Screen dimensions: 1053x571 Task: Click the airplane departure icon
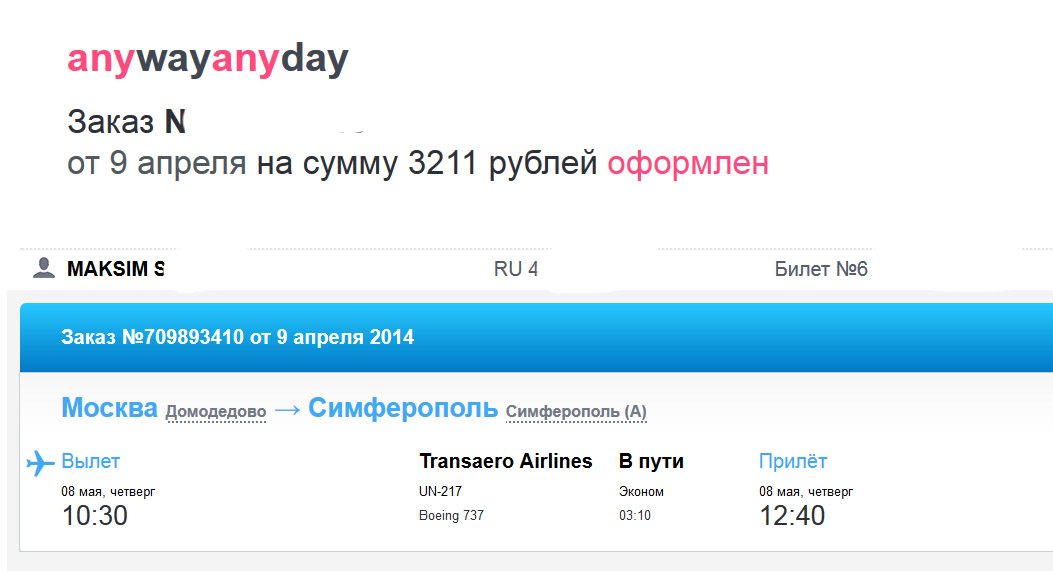(40, 463)
